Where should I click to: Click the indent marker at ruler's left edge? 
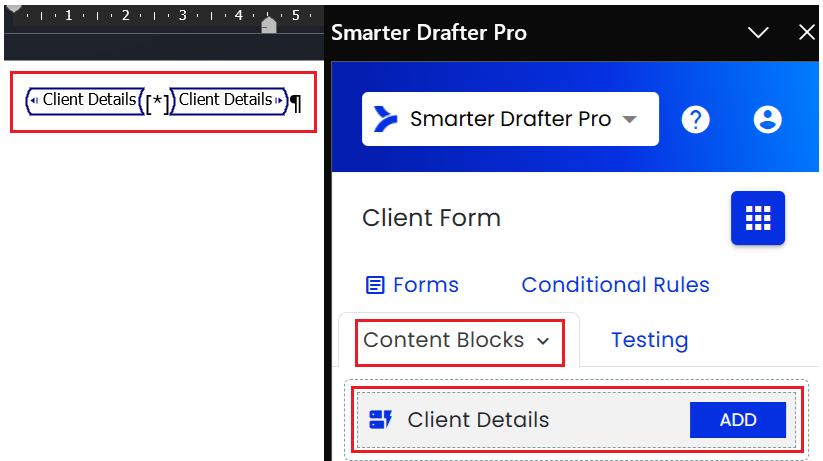coord(14,8)
